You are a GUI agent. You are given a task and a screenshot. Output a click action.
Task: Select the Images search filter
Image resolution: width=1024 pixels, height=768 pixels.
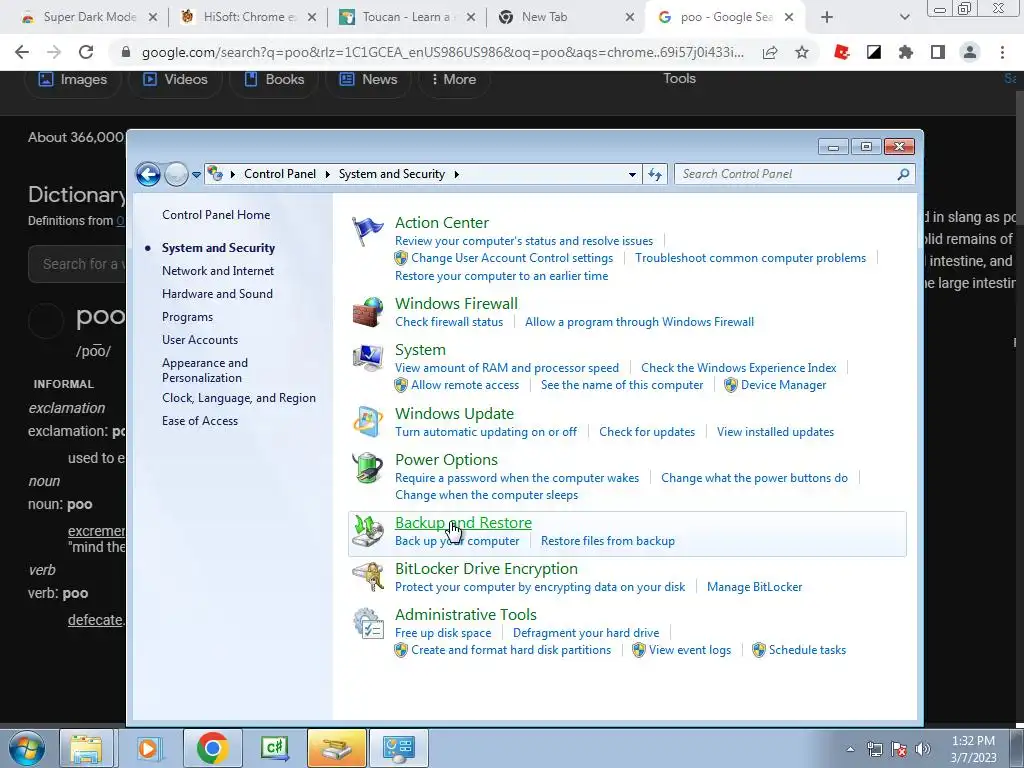coord(73,80)
